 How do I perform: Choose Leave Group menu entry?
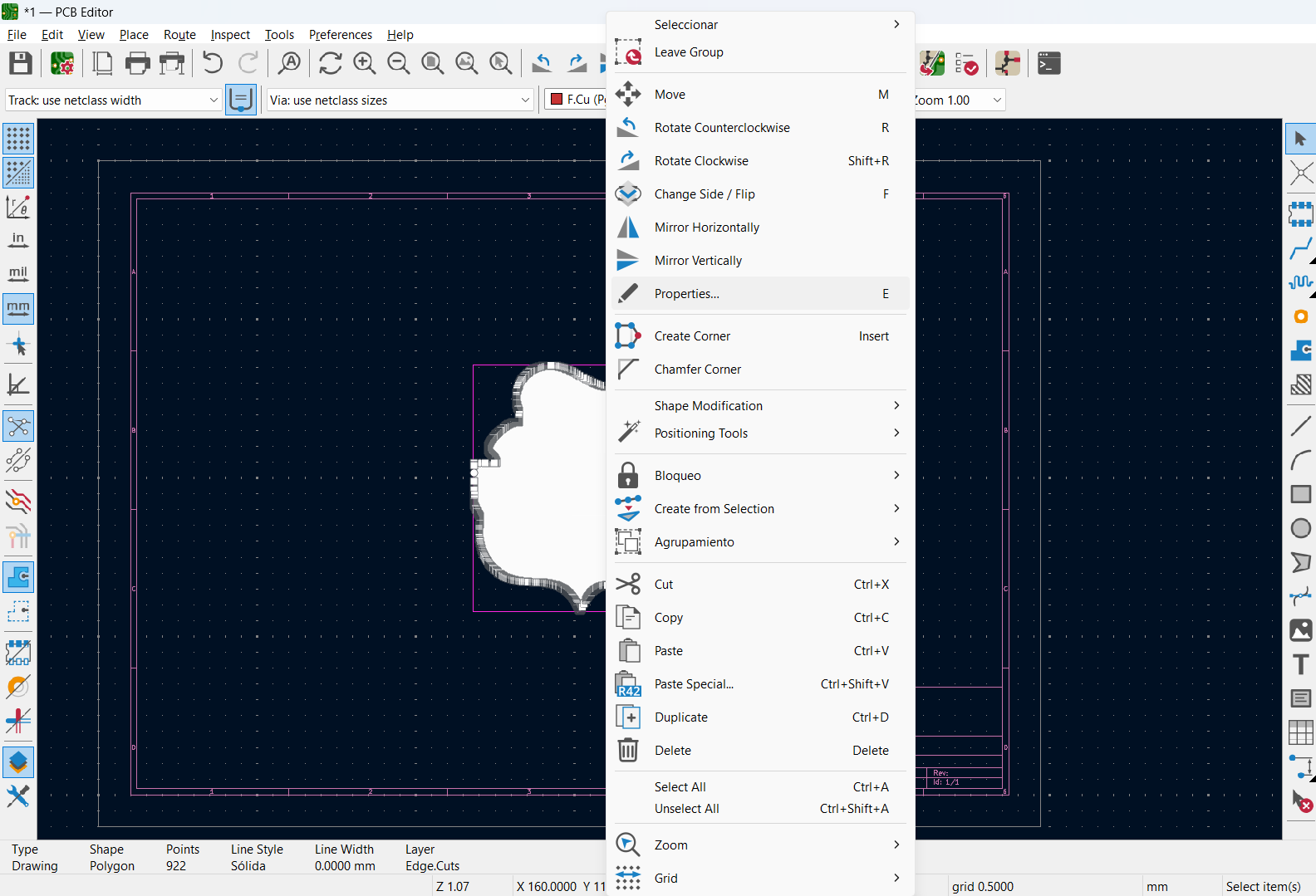pos(760,52)
